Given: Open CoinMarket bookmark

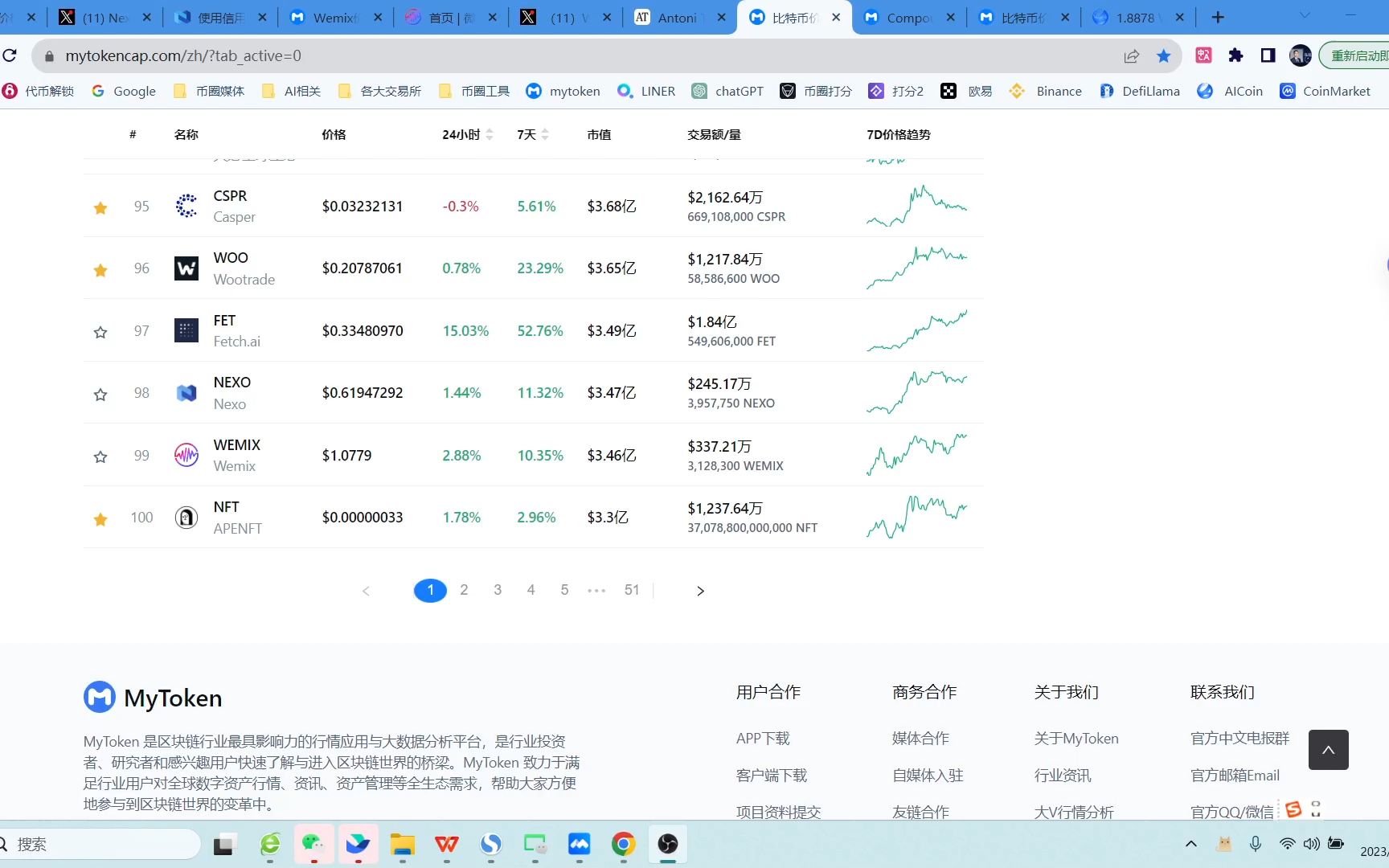Looking at the screenshot, I should 1325,91.
